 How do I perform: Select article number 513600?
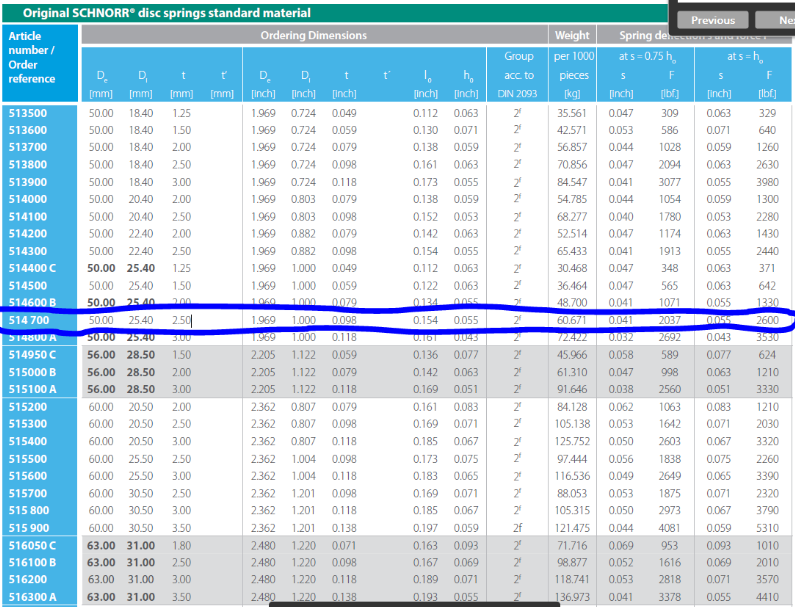coord(28,130)
